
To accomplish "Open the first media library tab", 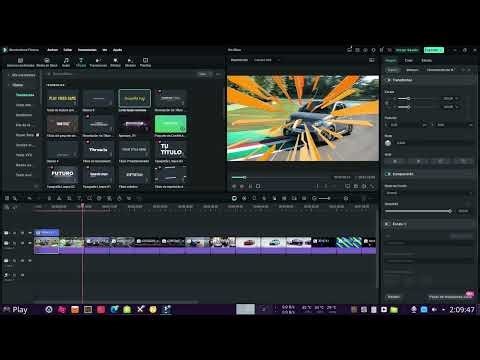I will [20, 62].
